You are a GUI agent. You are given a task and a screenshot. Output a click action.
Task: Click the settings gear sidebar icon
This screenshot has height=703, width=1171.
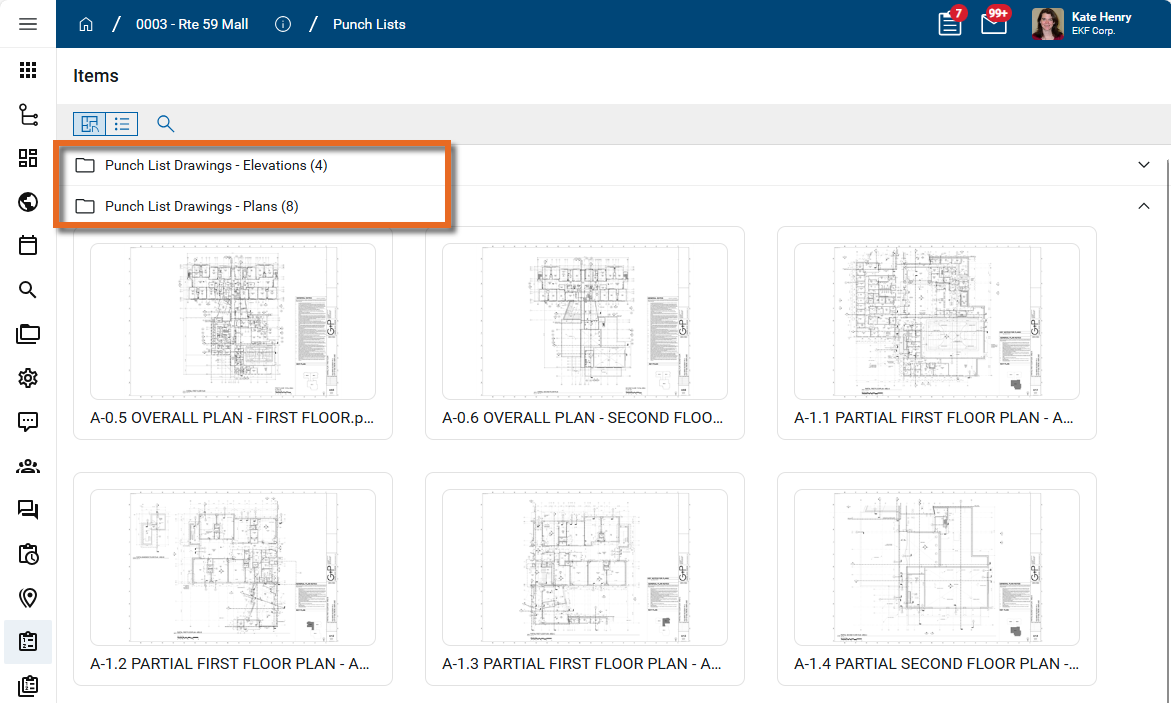pyautogui.click(x=28, y=378)
